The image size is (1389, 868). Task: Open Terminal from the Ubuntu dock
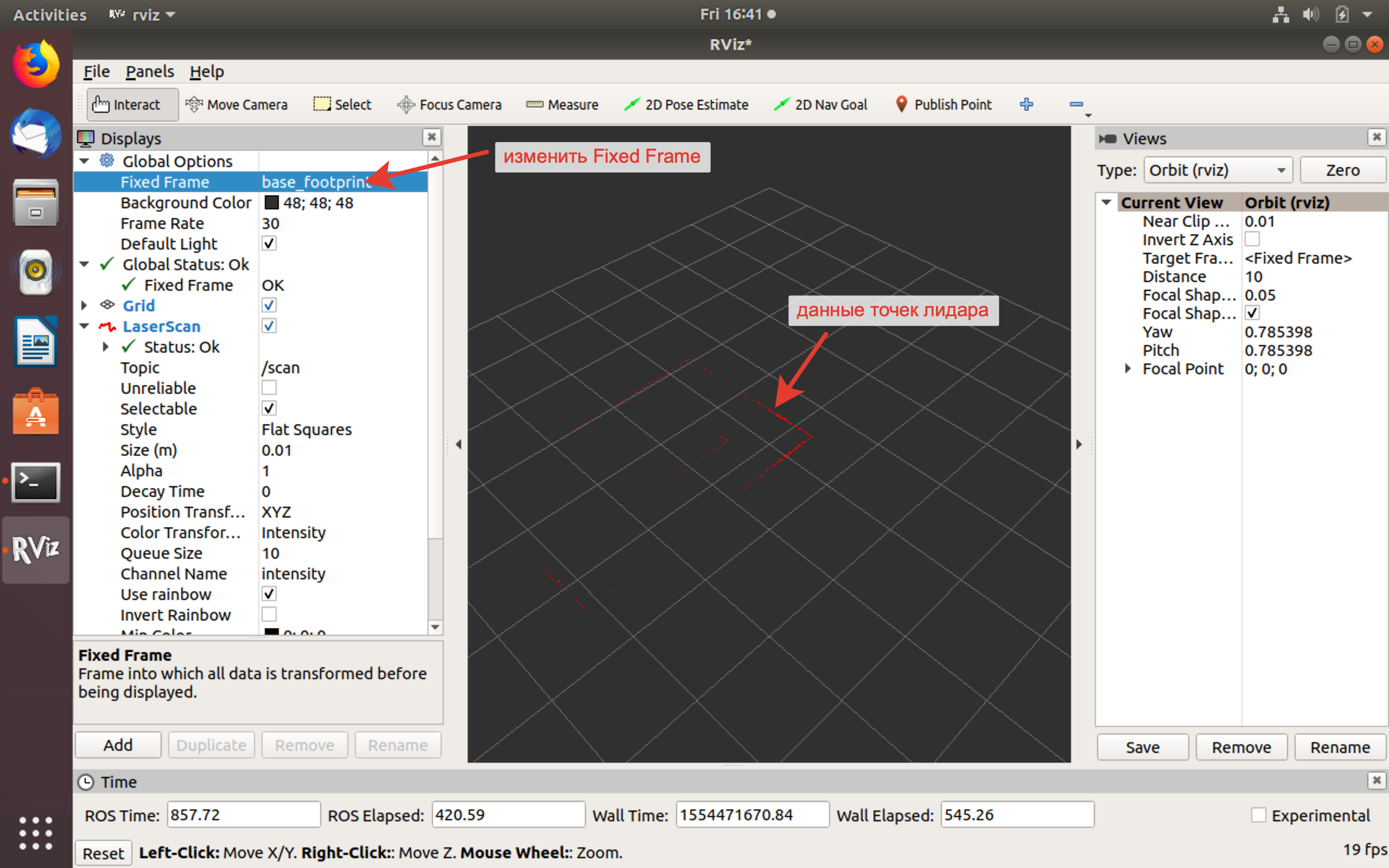pyautogui.click(x=36, y=482)
